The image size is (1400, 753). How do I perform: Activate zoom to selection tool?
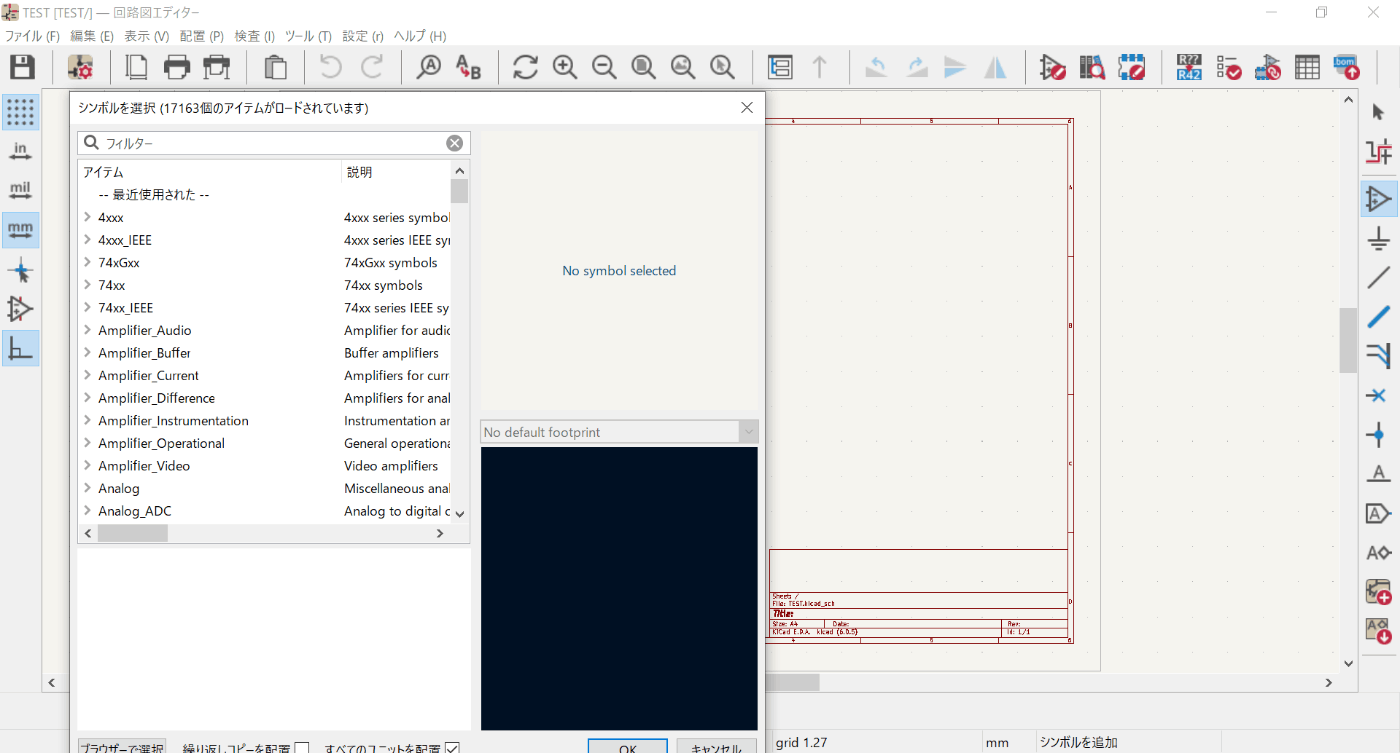coord(722,67)
